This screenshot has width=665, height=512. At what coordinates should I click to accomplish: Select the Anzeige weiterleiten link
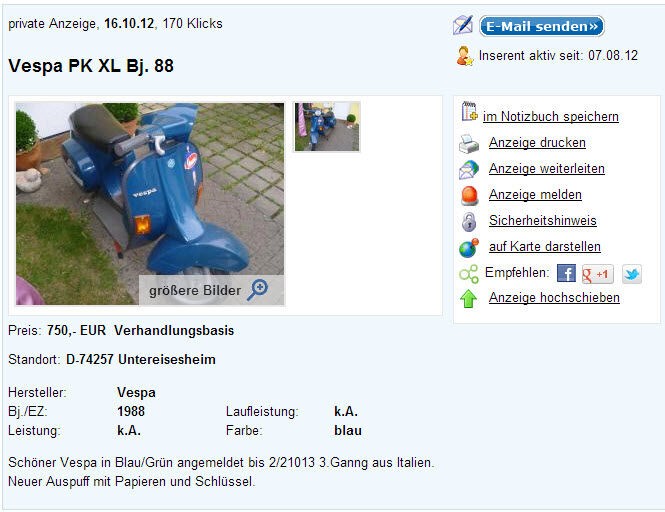pos(547,168)
